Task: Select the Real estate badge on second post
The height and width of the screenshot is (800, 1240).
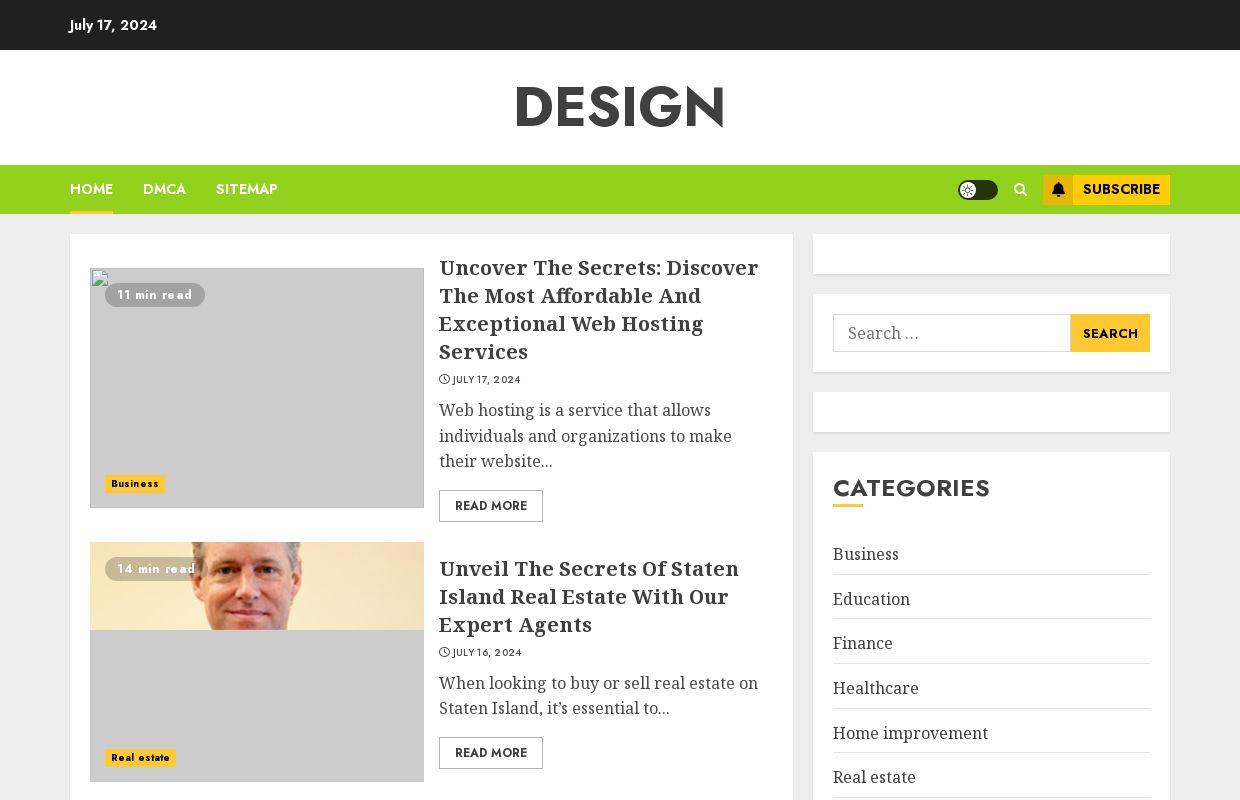Action: (x=140, y=758)
